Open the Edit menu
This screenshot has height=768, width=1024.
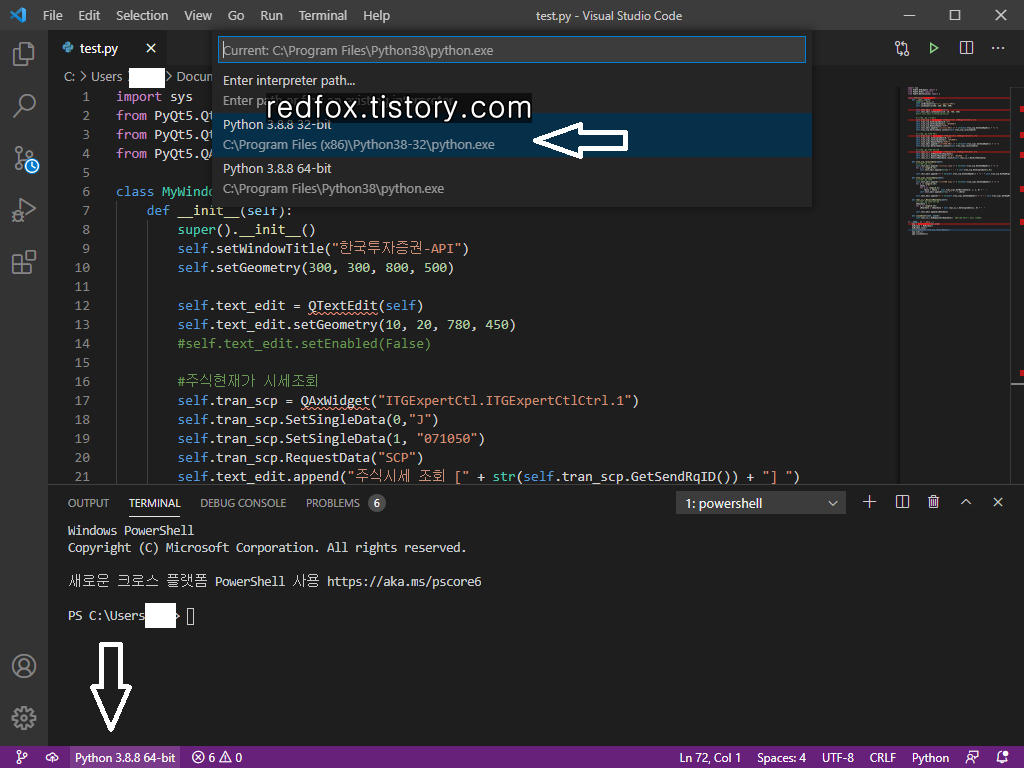pyautogui.click(x=89, y=16)
